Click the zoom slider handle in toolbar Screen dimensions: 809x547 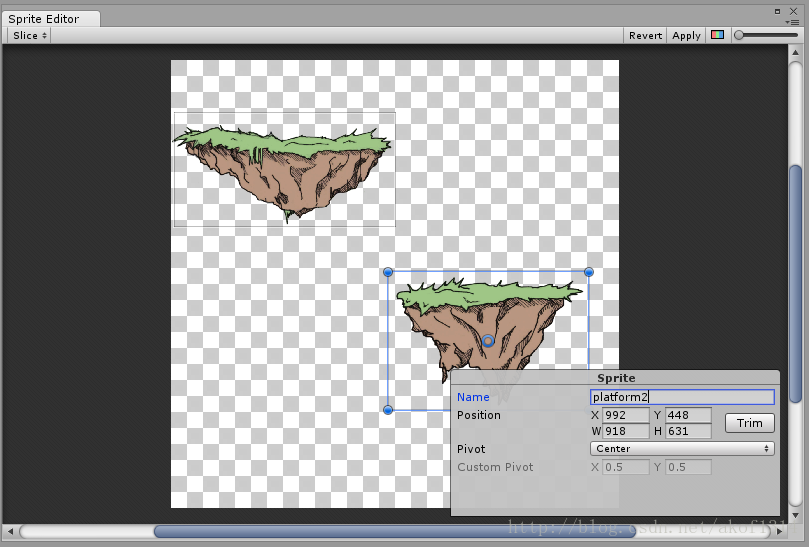[x=739, y=35]
